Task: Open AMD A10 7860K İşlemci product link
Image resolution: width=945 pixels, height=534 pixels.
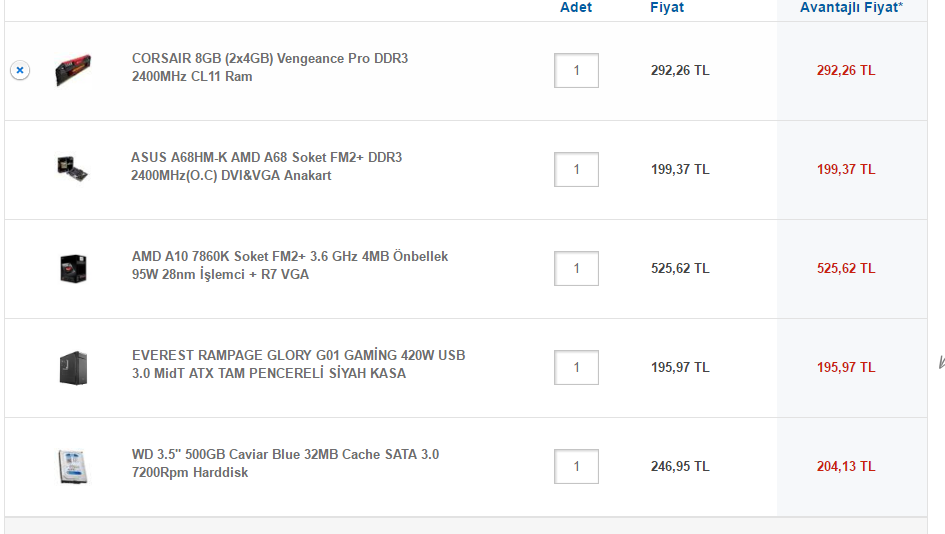Action: click(290, 265)
